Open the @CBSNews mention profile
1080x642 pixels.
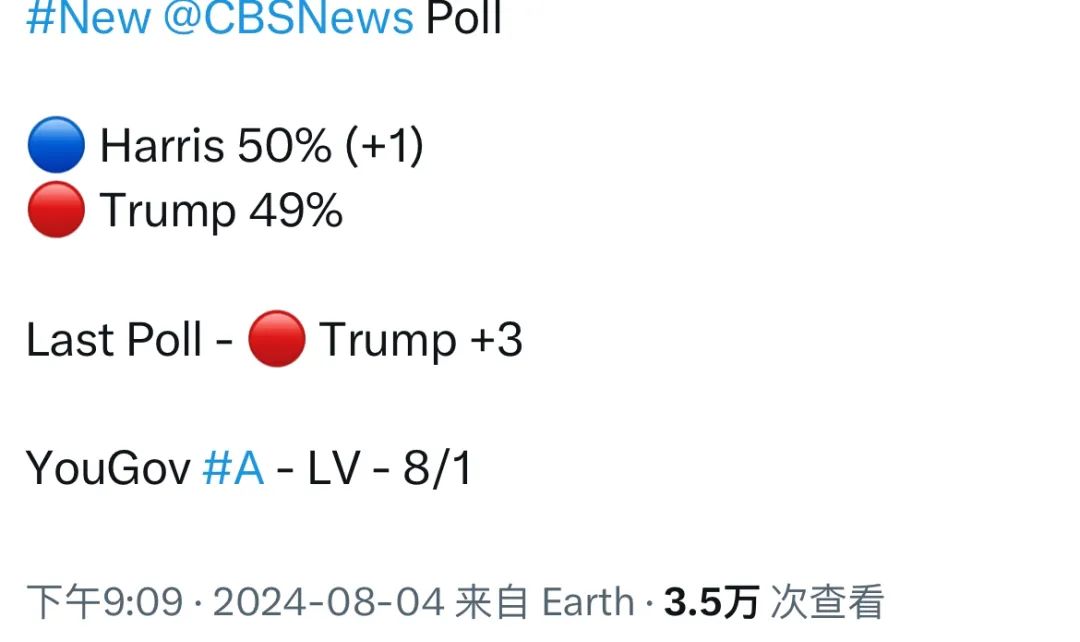pyautogui.click(x=288, y=17)
